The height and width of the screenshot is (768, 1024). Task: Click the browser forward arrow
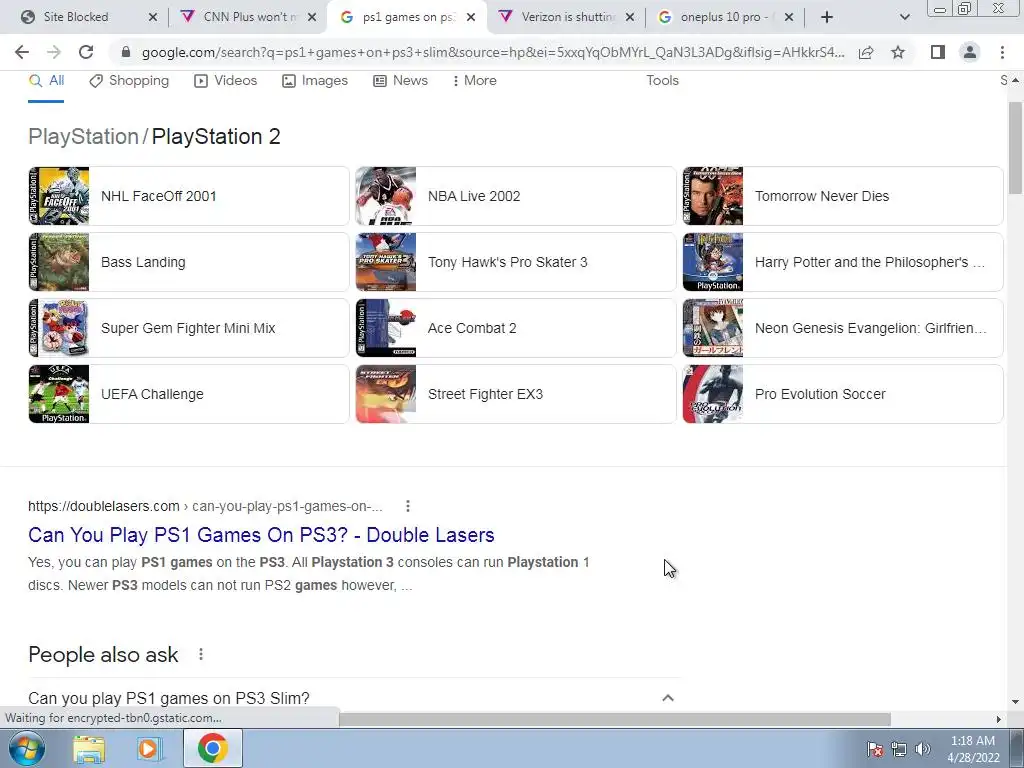pyautogui.click(x=54, y=52)
